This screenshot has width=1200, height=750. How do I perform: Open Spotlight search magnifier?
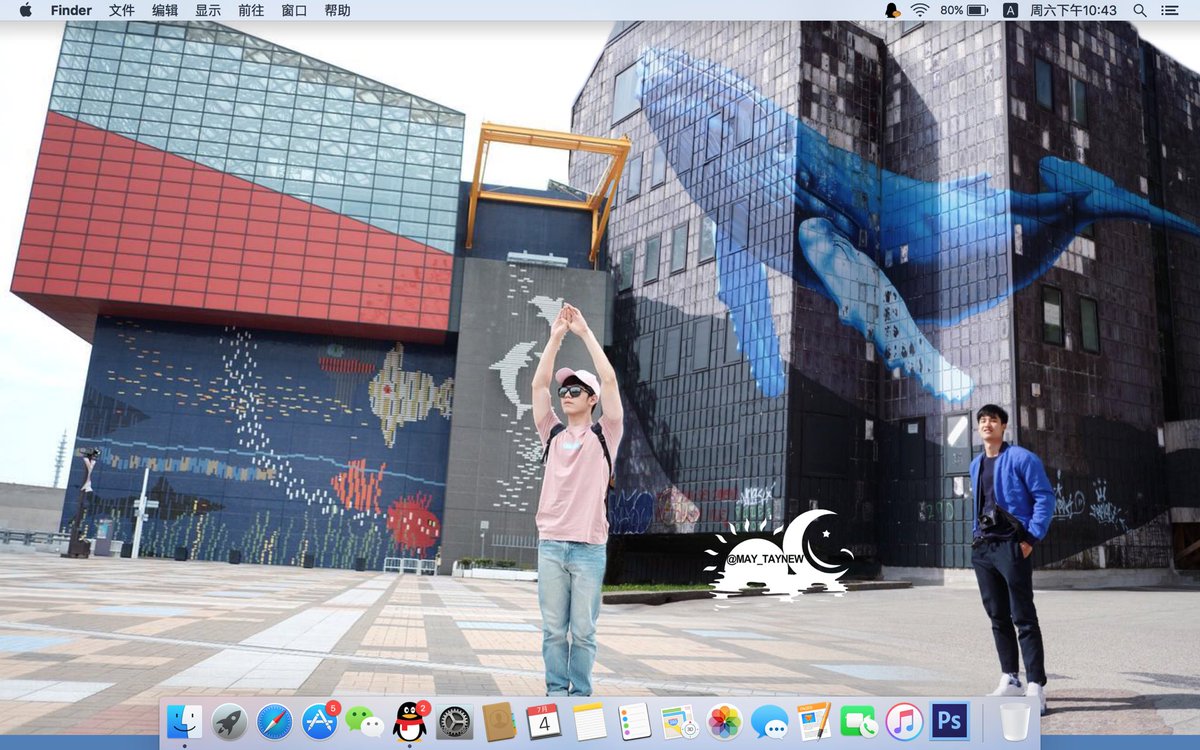click(1140, 10)
